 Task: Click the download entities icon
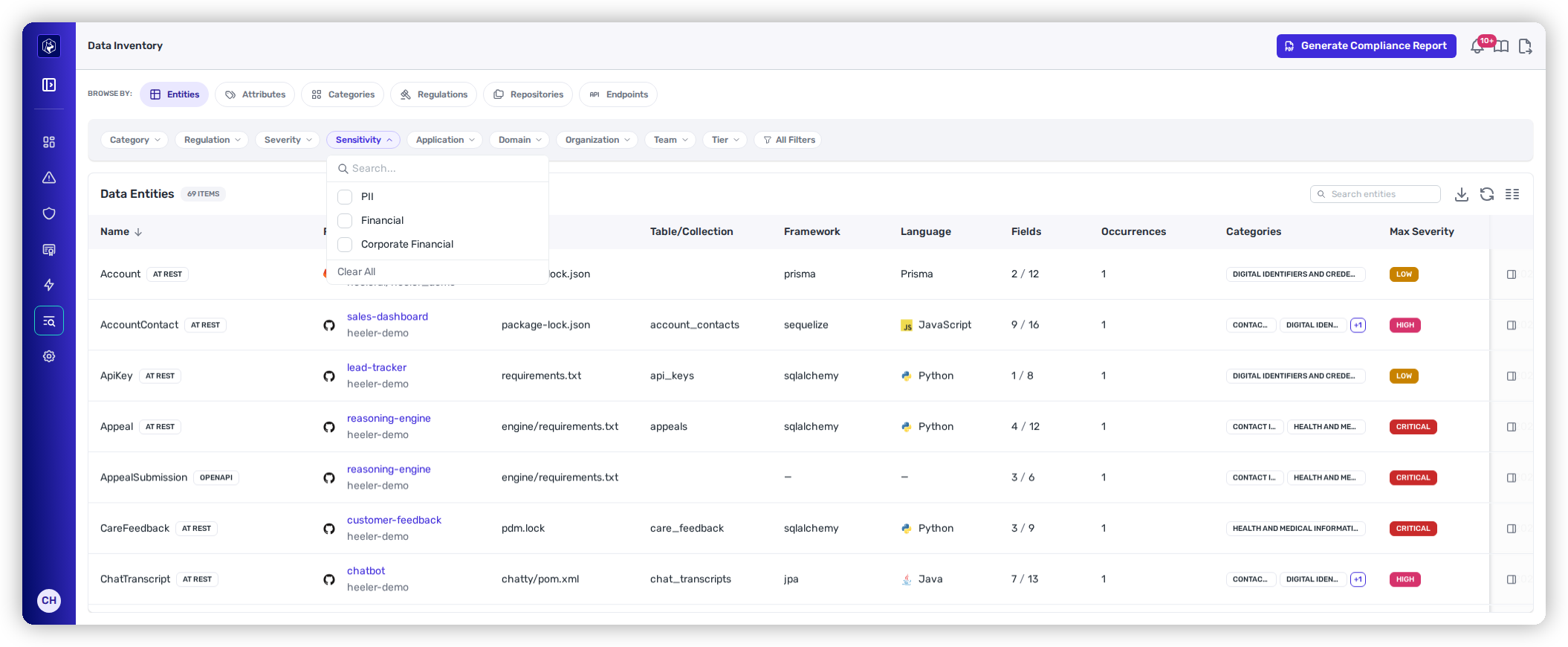point(1462,194)
